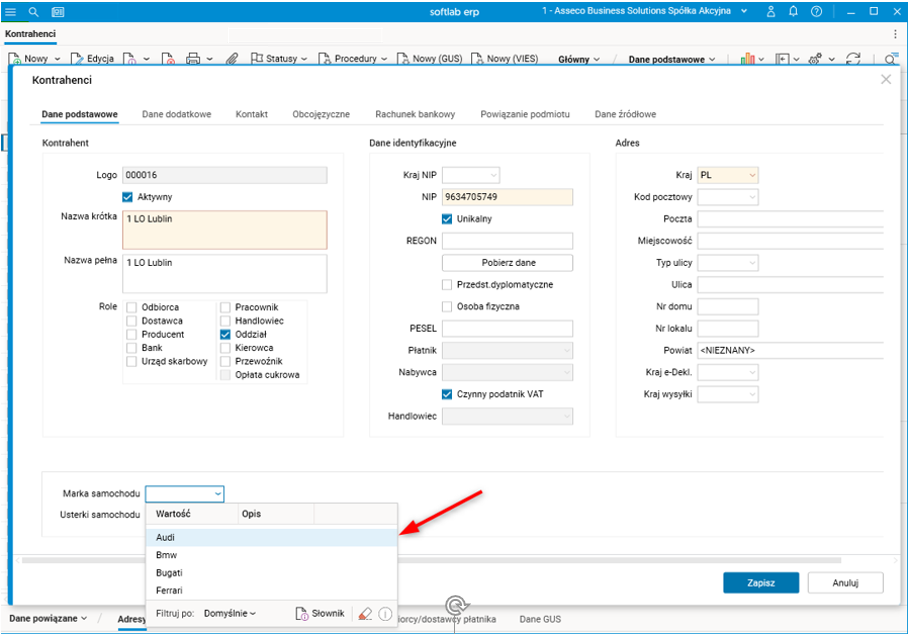This screenshot has width=908, height=634.
Task: Expand Dane powiązane dropdown
Action: pyautogui.click(x=48, y=618)
